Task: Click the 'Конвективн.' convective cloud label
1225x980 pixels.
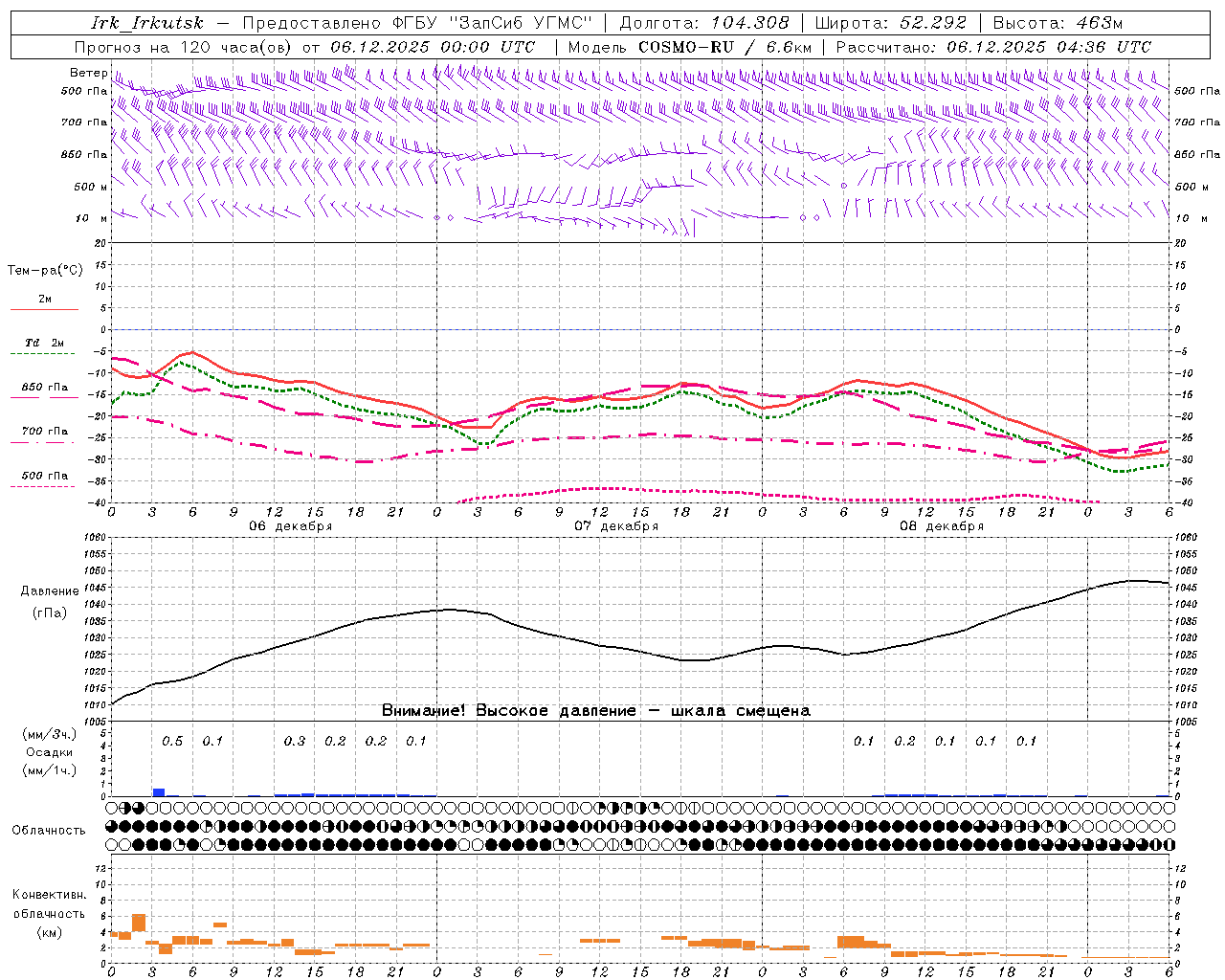Action: pos(49,895)
